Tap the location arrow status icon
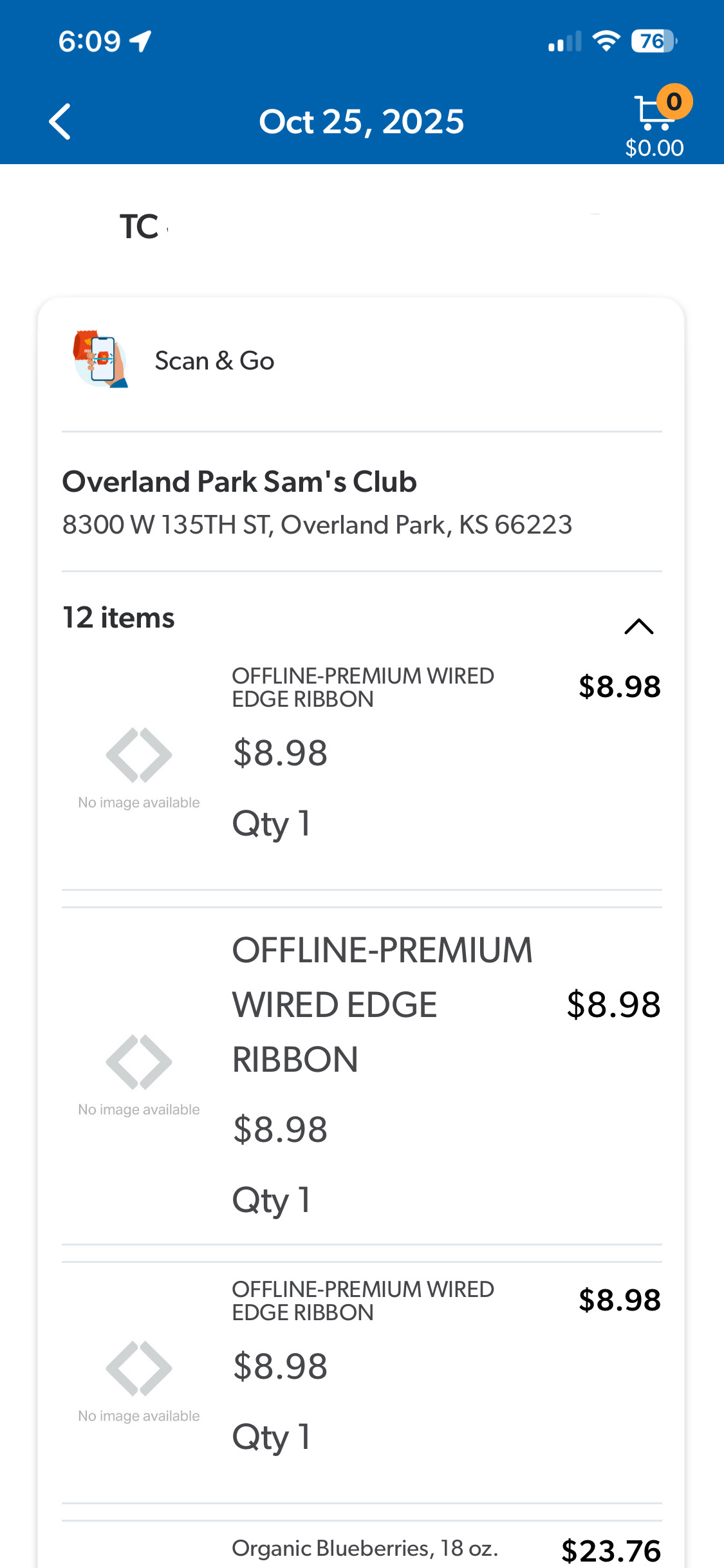 pyautogui.click(x=140, y=42)
